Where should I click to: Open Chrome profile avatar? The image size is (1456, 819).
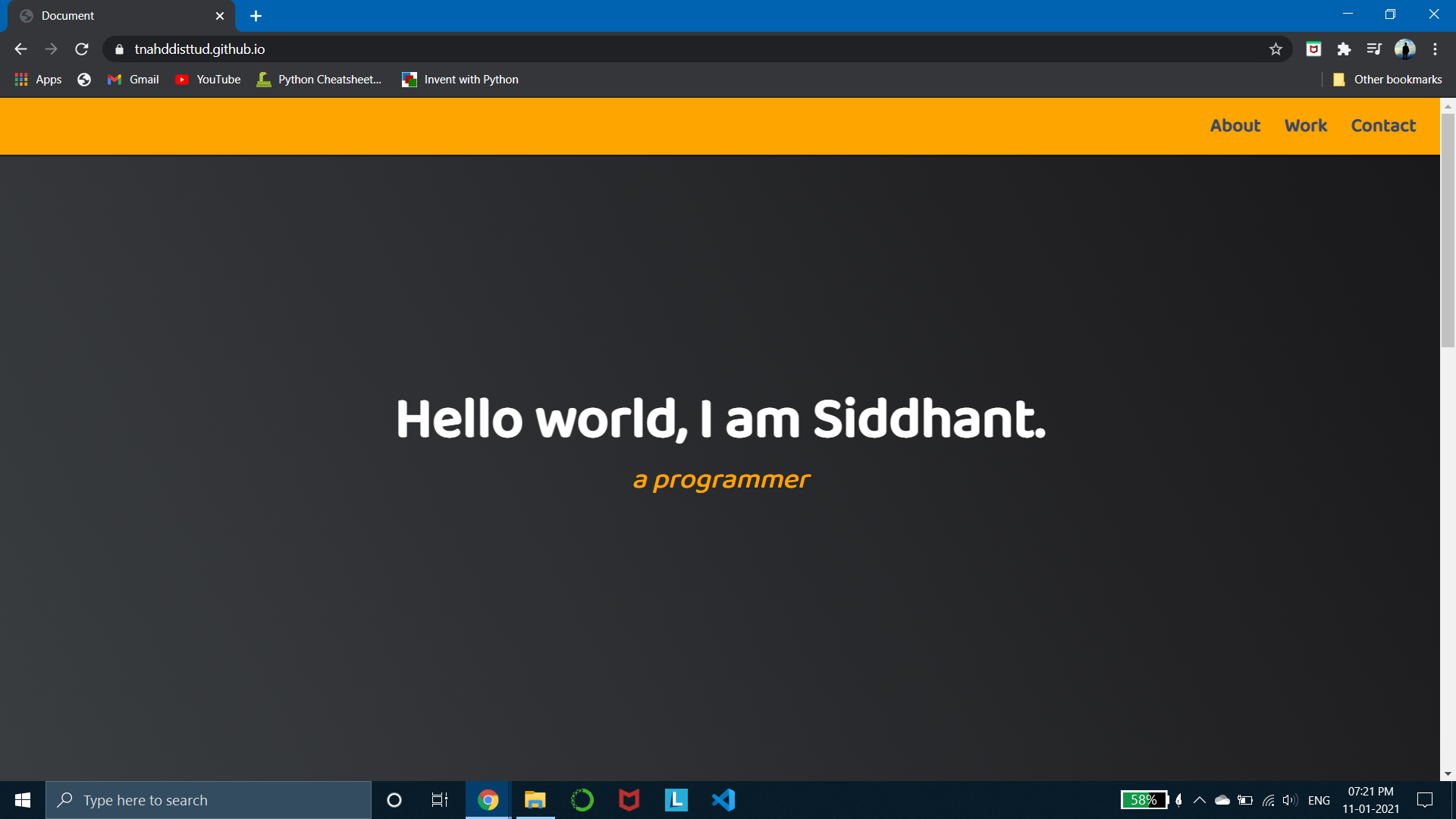pyautogui.click(x=1404, y=49)
